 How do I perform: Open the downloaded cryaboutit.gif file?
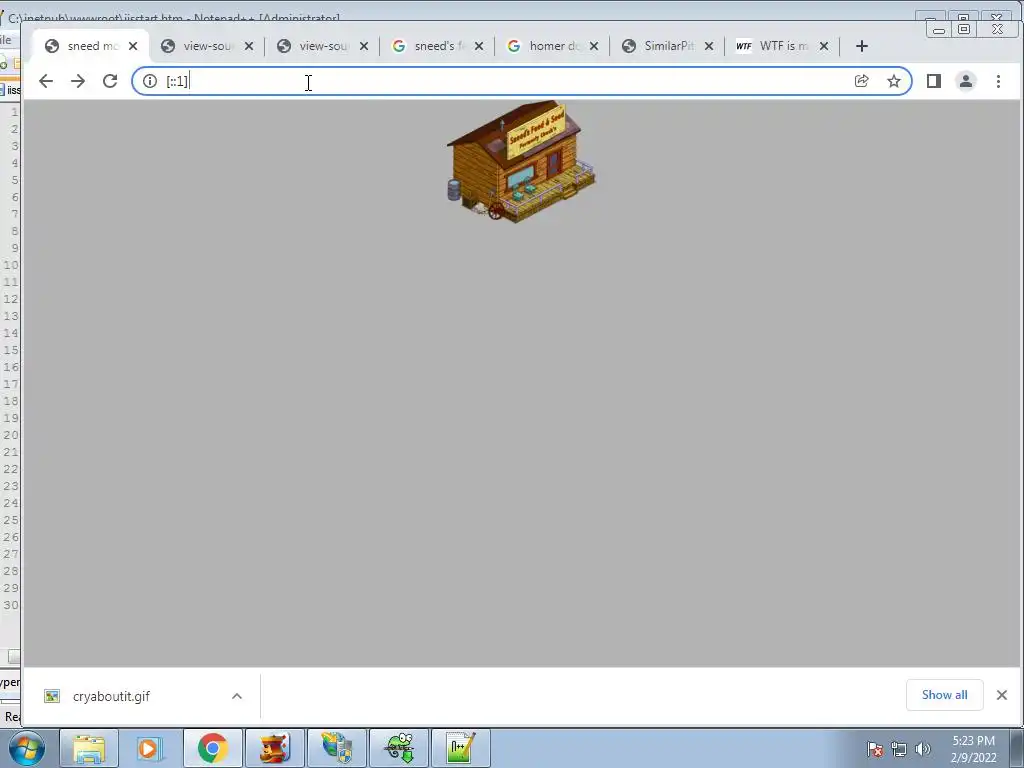pos(111,696)
